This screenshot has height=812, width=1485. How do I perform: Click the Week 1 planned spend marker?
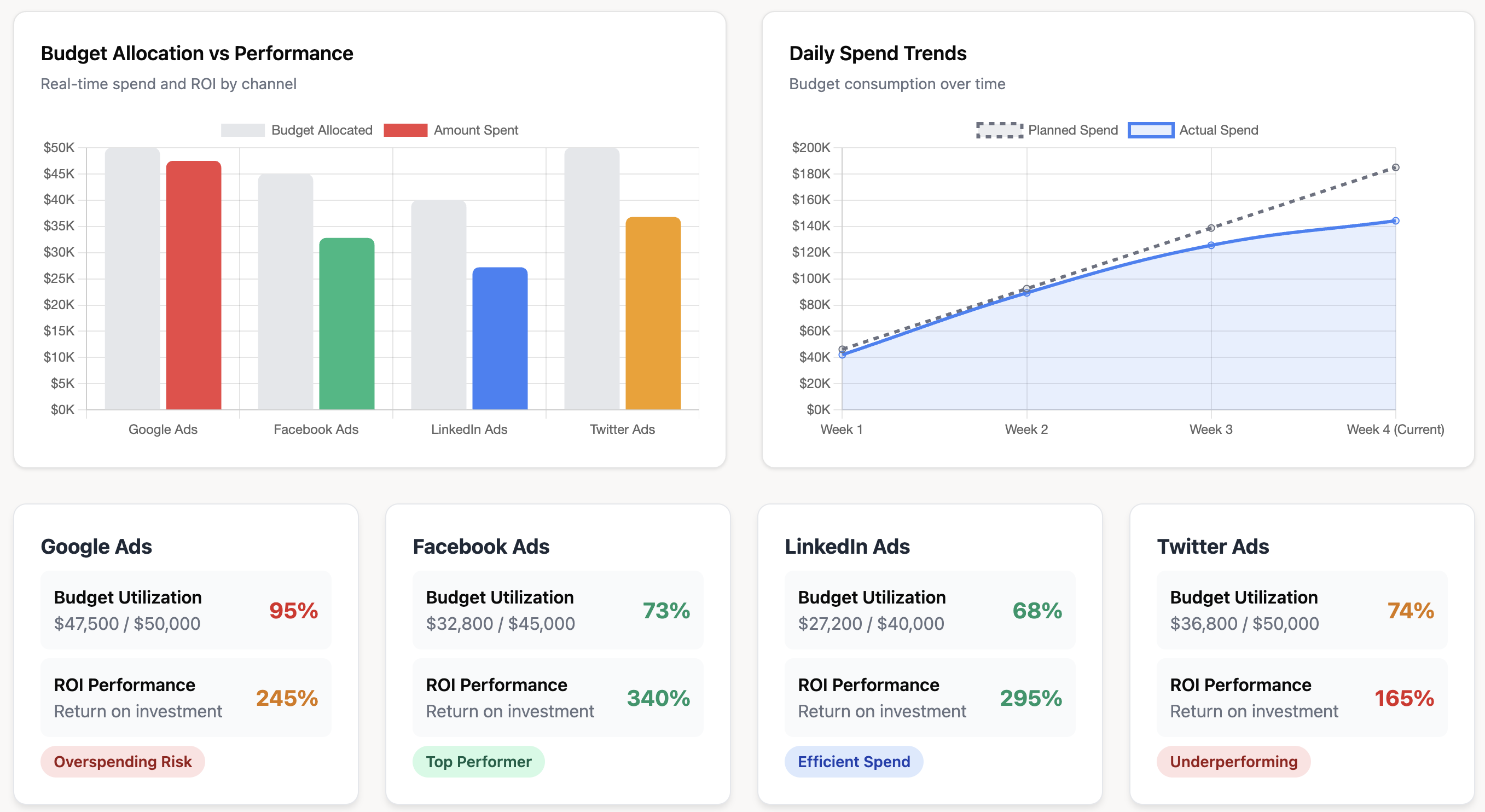[x=841, y=349]
